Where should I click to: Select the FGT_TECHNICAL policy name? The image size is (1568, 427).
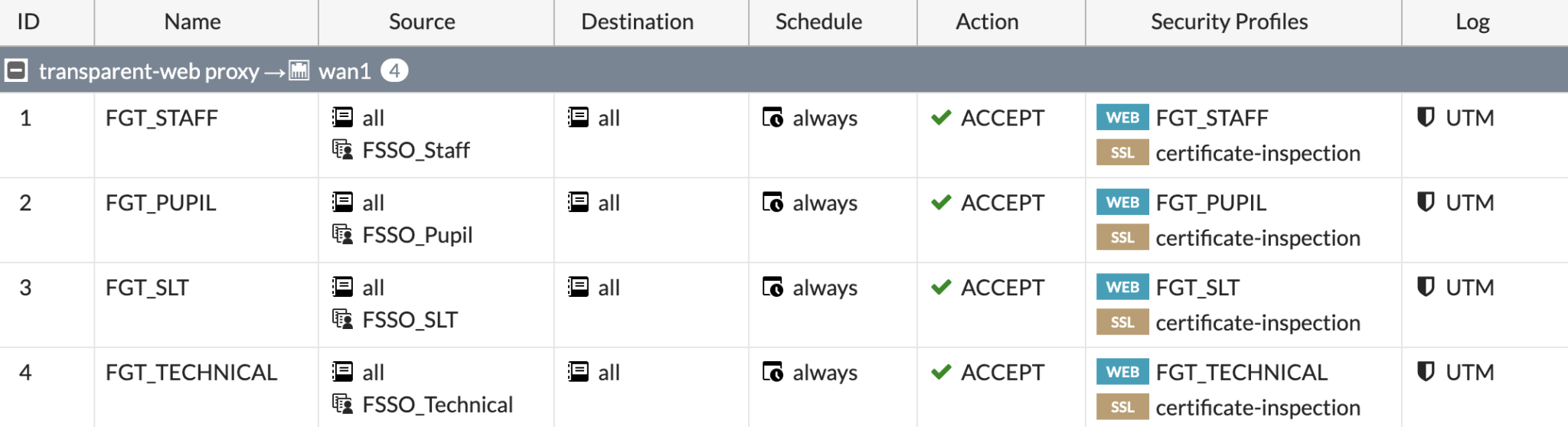point(191,373)
